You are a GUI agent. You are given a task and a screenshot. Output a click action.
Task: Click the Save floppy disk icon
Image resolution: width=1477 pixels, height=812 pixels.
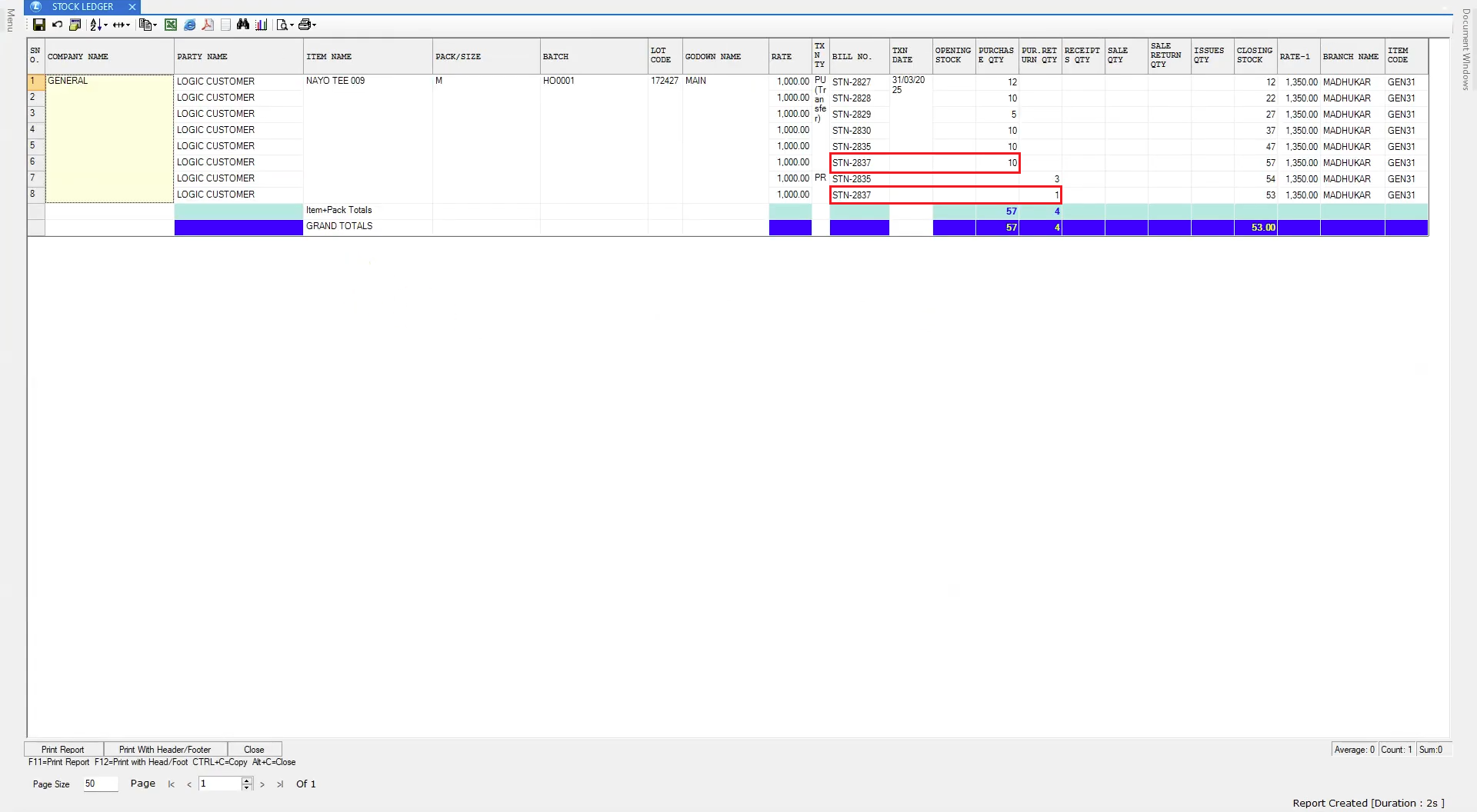coord(39,25)
